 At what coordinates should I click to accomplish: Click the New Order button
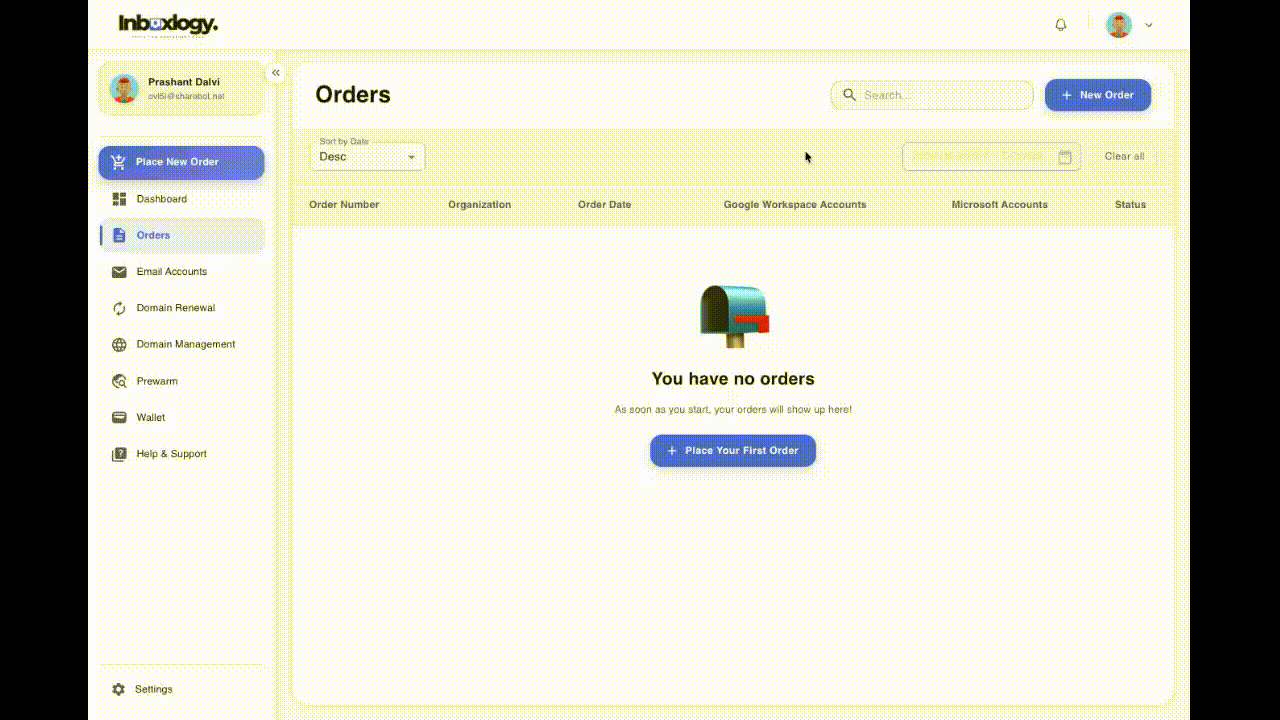point(1098,95)
